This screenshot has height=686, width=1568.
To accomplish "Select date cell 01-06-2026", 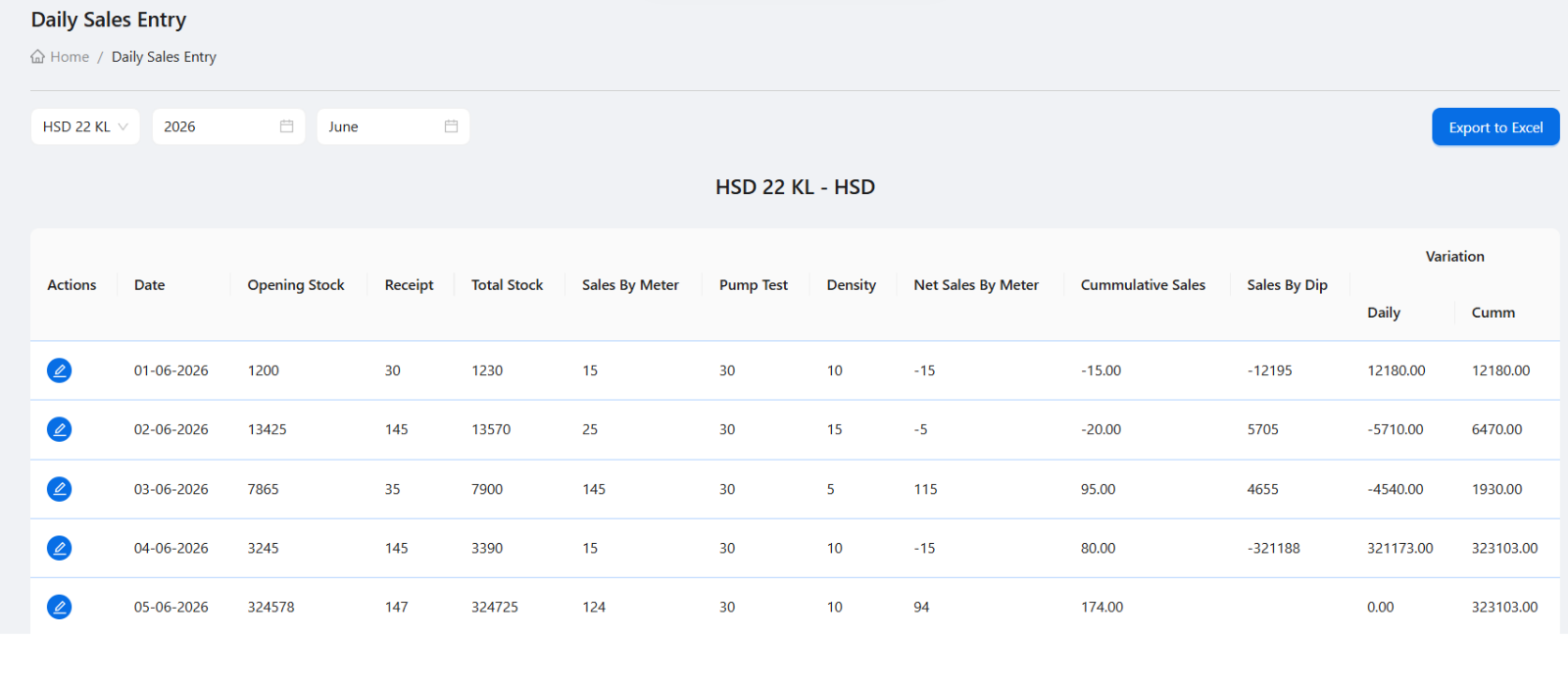I will click(171, 370).
